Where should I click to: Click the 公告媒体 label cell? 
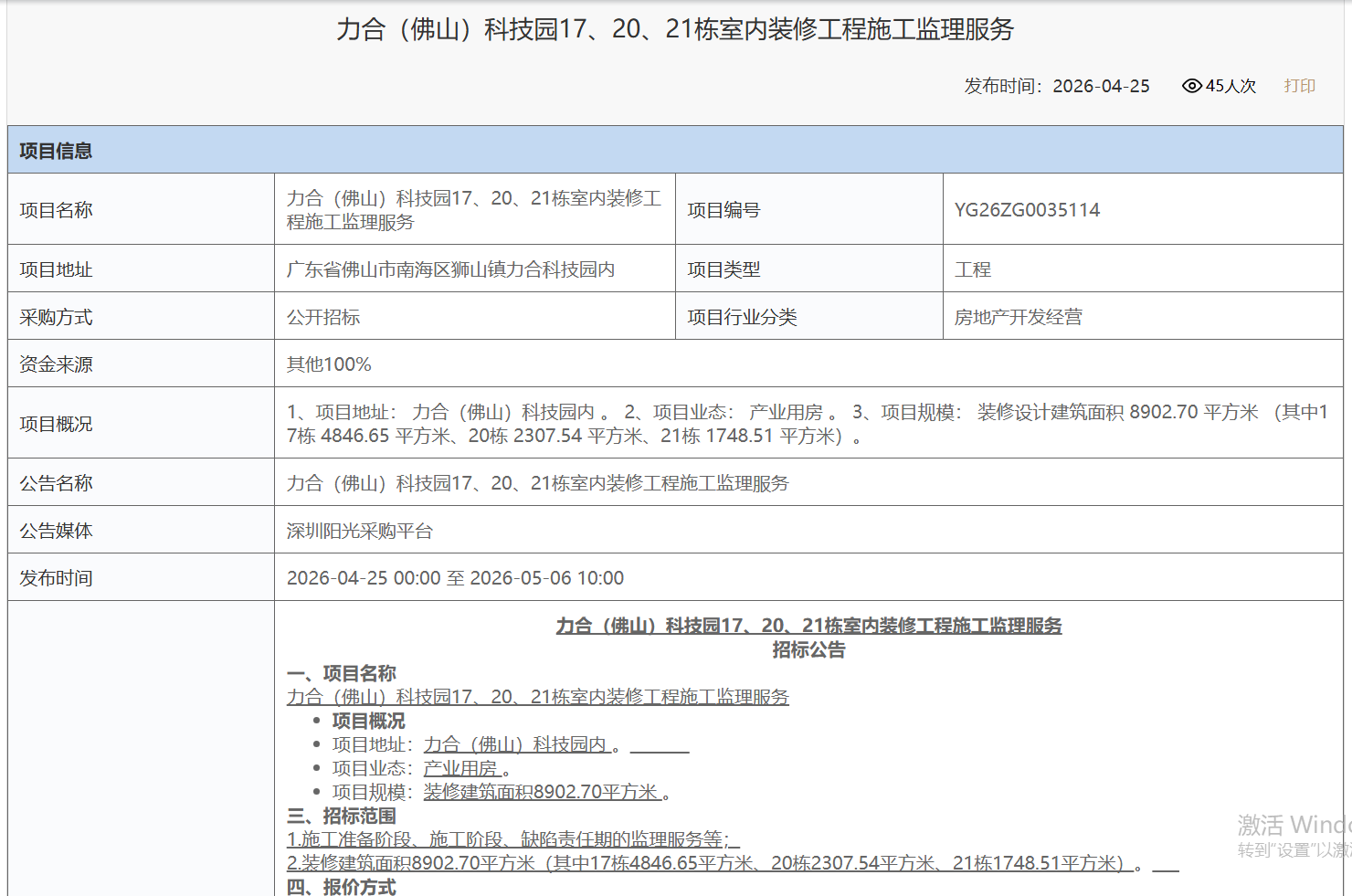tap(142, 530)
